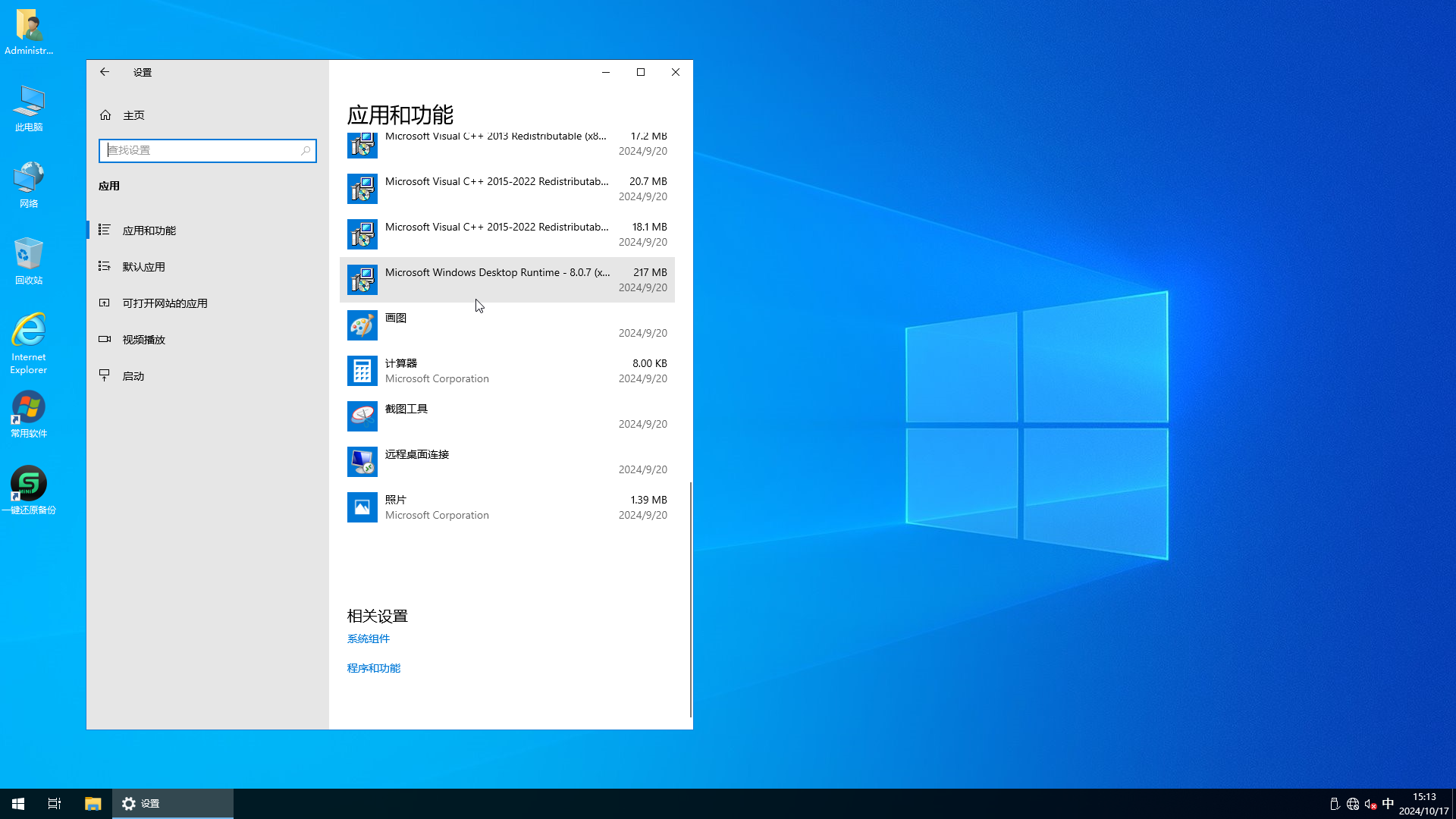Click the USB device tray icon

coord(1335,804)
